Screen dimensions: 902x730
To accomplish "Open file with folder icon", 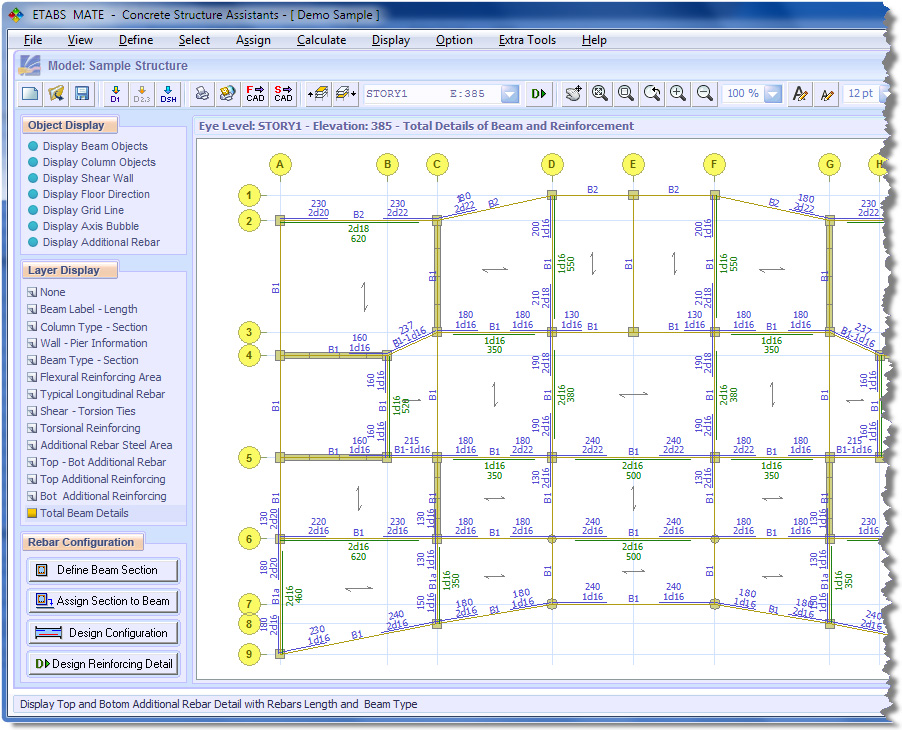I will (56, 94).
